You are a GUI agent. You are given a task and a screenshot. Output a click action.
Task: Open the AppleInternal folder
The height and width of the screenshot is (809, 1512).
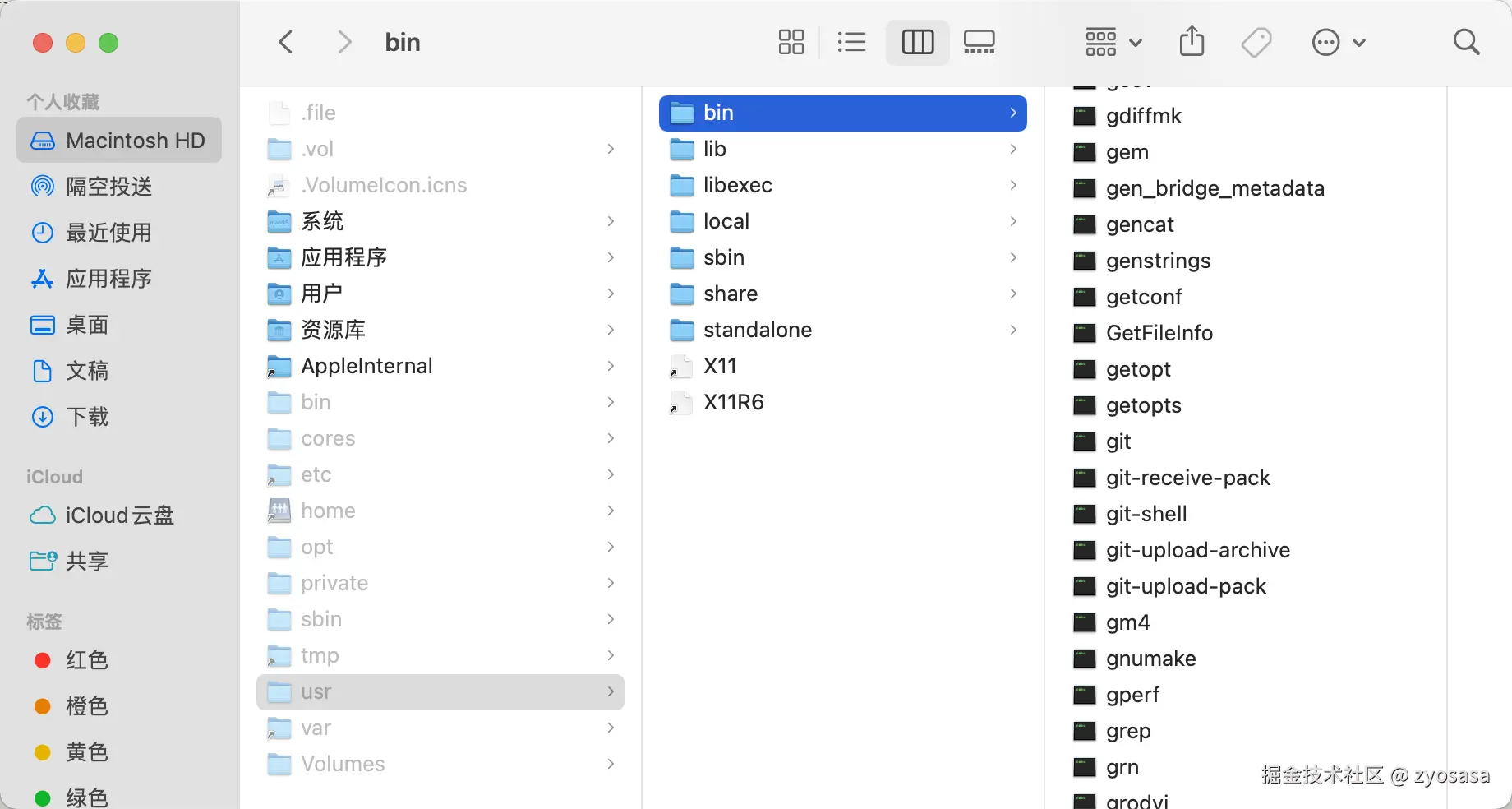point(440,366)
